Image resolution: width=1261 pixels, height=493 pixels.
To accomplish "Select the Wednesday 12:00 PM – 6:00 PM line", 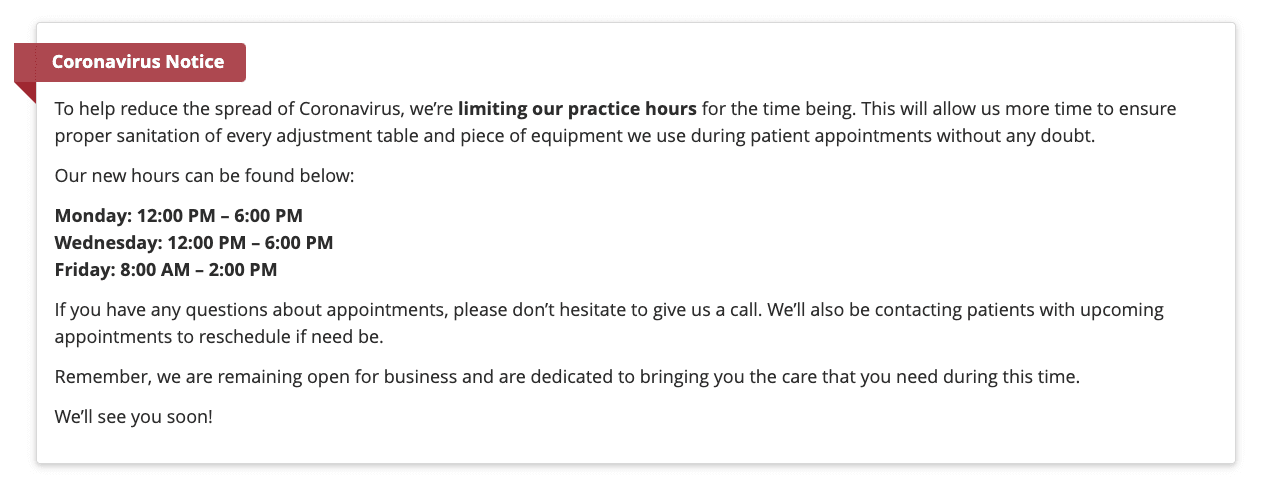I will point(194,242).
